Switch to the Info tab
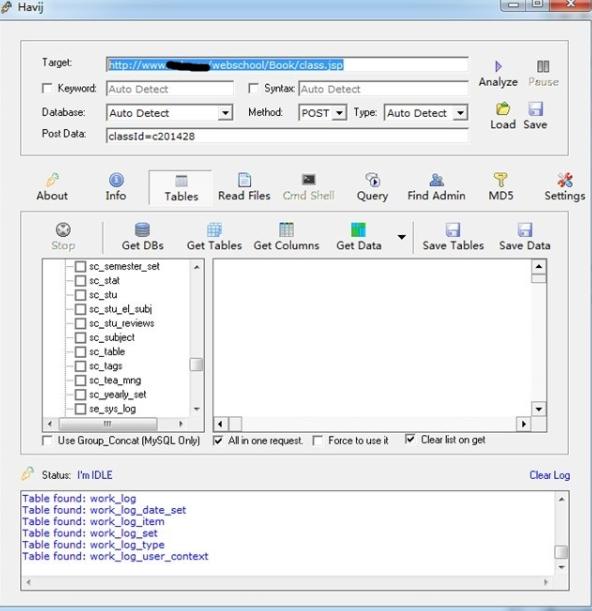This screenshot has width=592, height=611. [x=116, y=187]
